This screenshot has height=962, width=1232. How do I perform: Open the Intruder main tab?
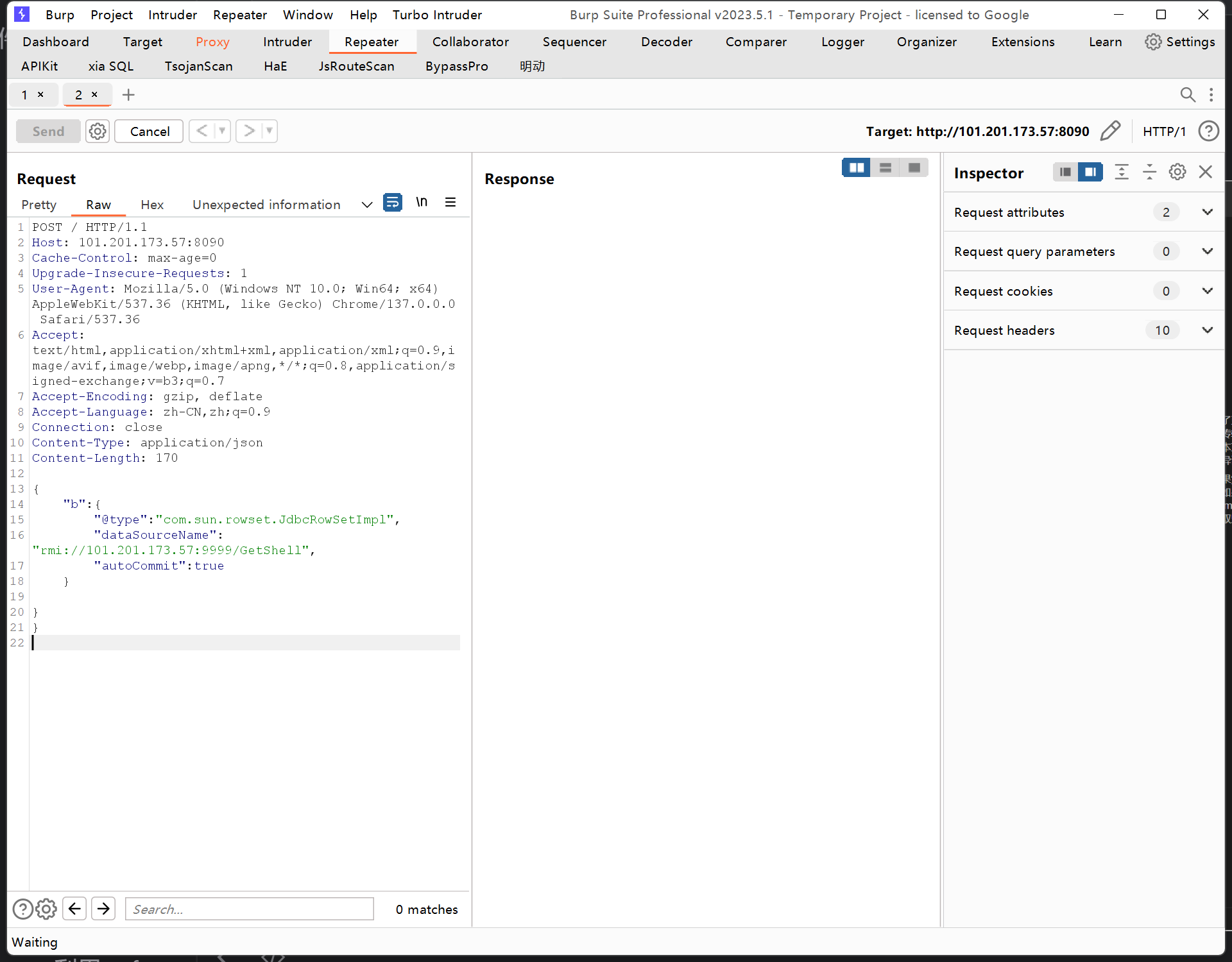(287, 42)
